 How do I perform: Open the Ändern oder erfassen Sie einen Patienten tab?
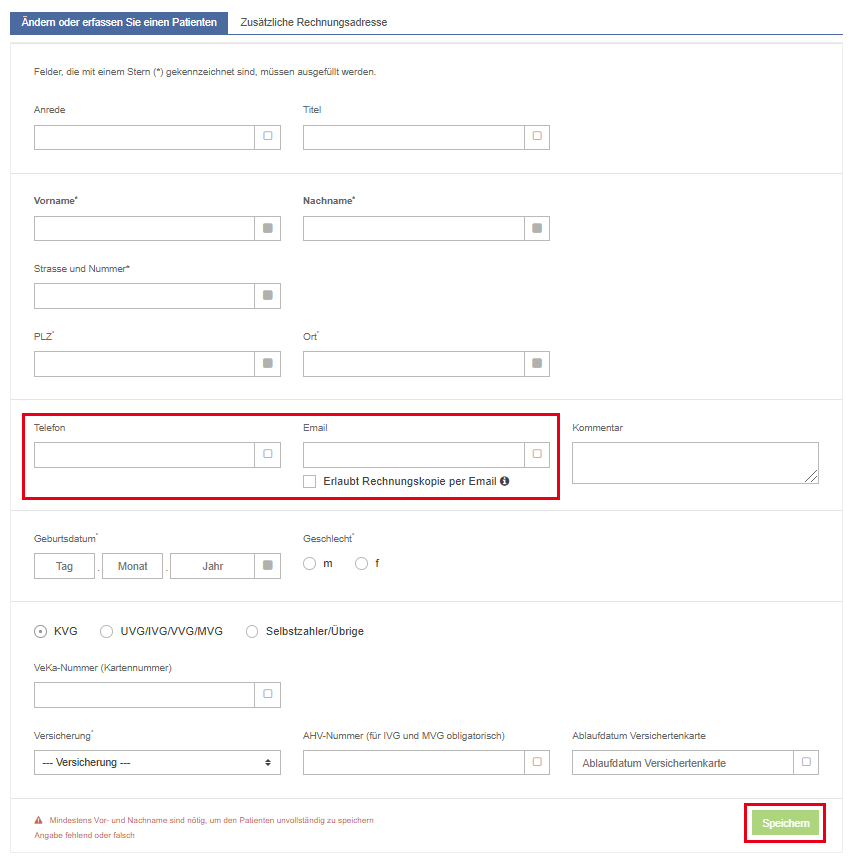pos(119,23)
